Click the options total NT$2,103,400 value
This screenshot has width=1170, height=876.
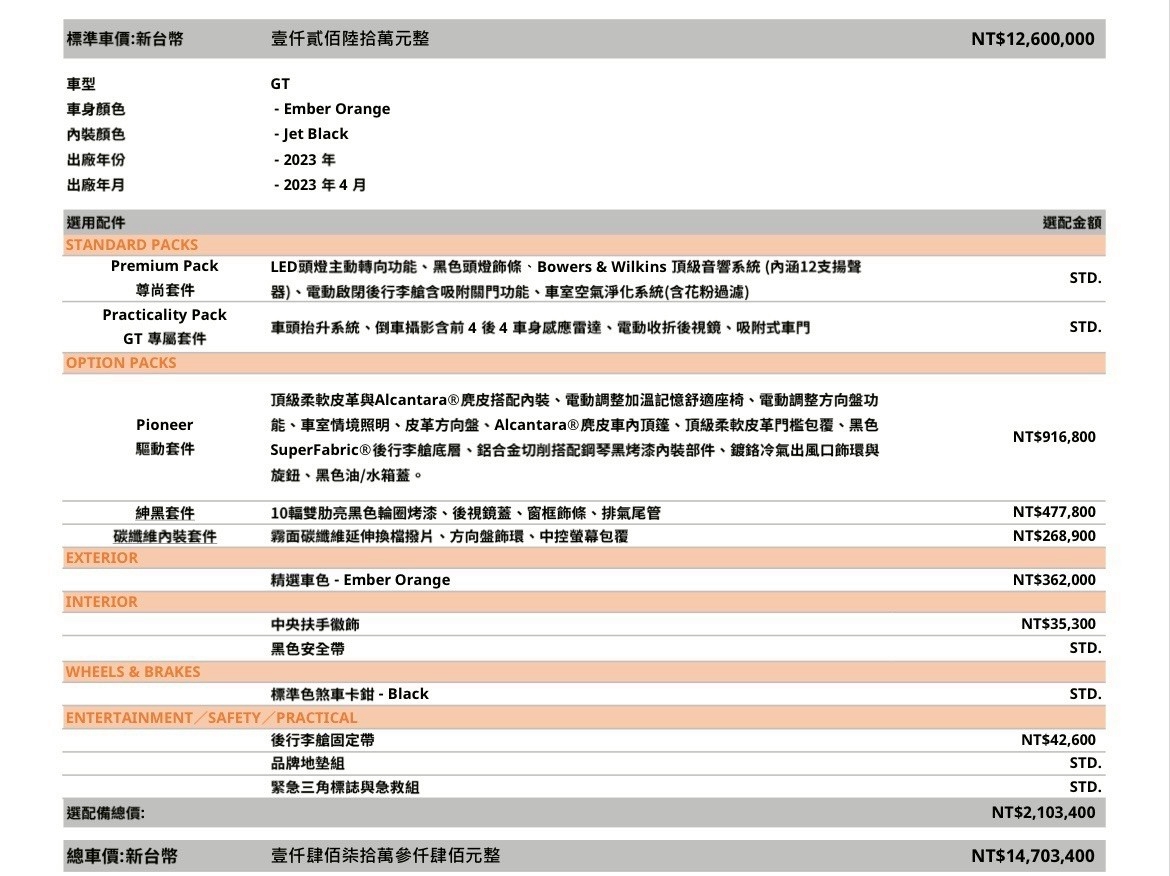click(x=1043, y=812)
